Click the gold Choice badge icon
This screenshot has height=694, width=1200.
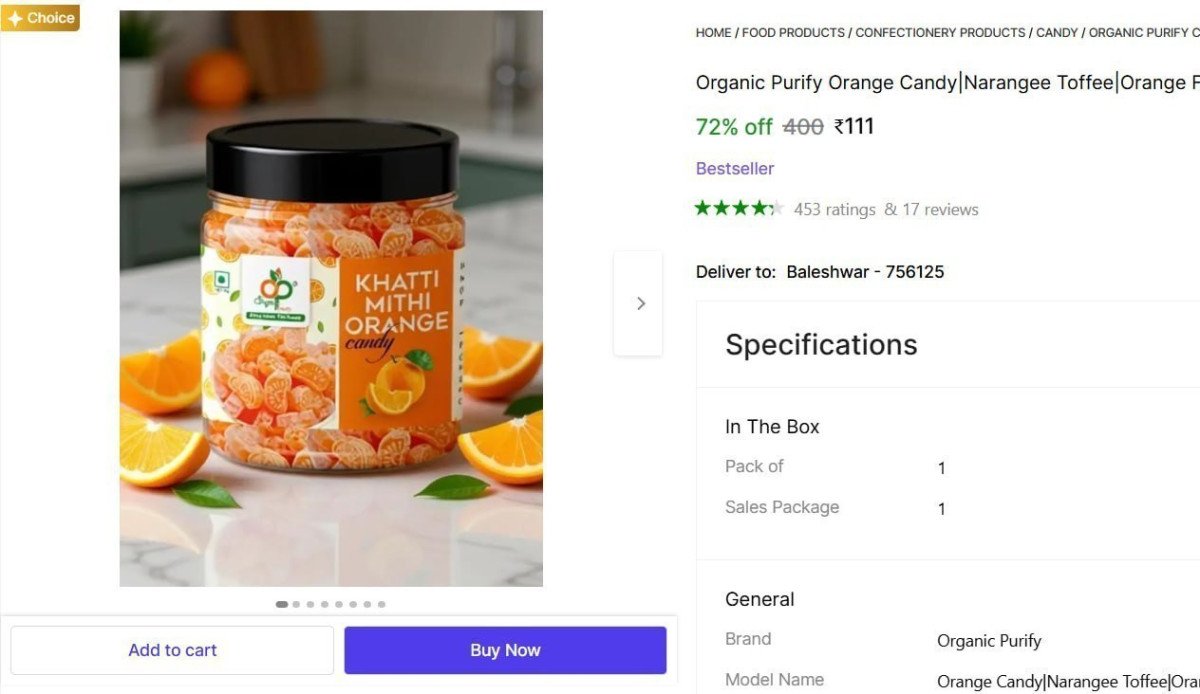click(40, 17)
